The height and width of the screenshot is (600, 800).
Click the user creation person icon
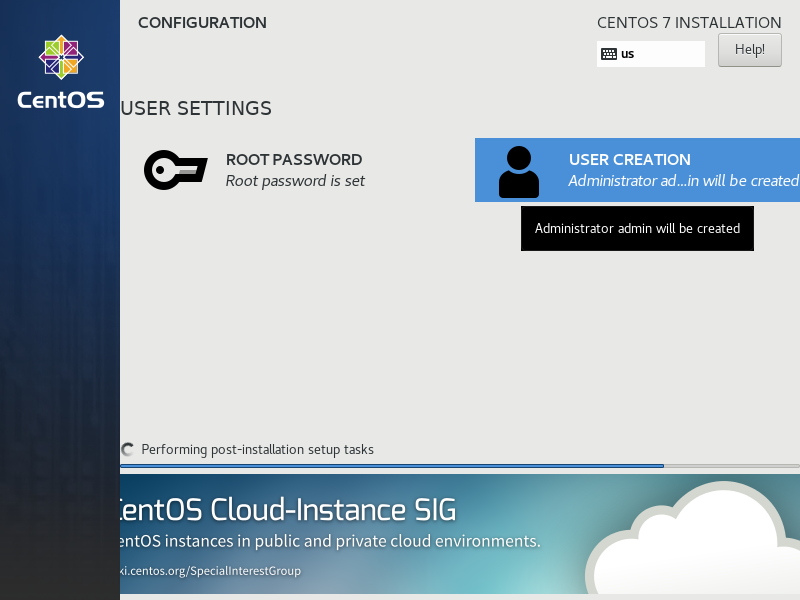coord(518,171)
